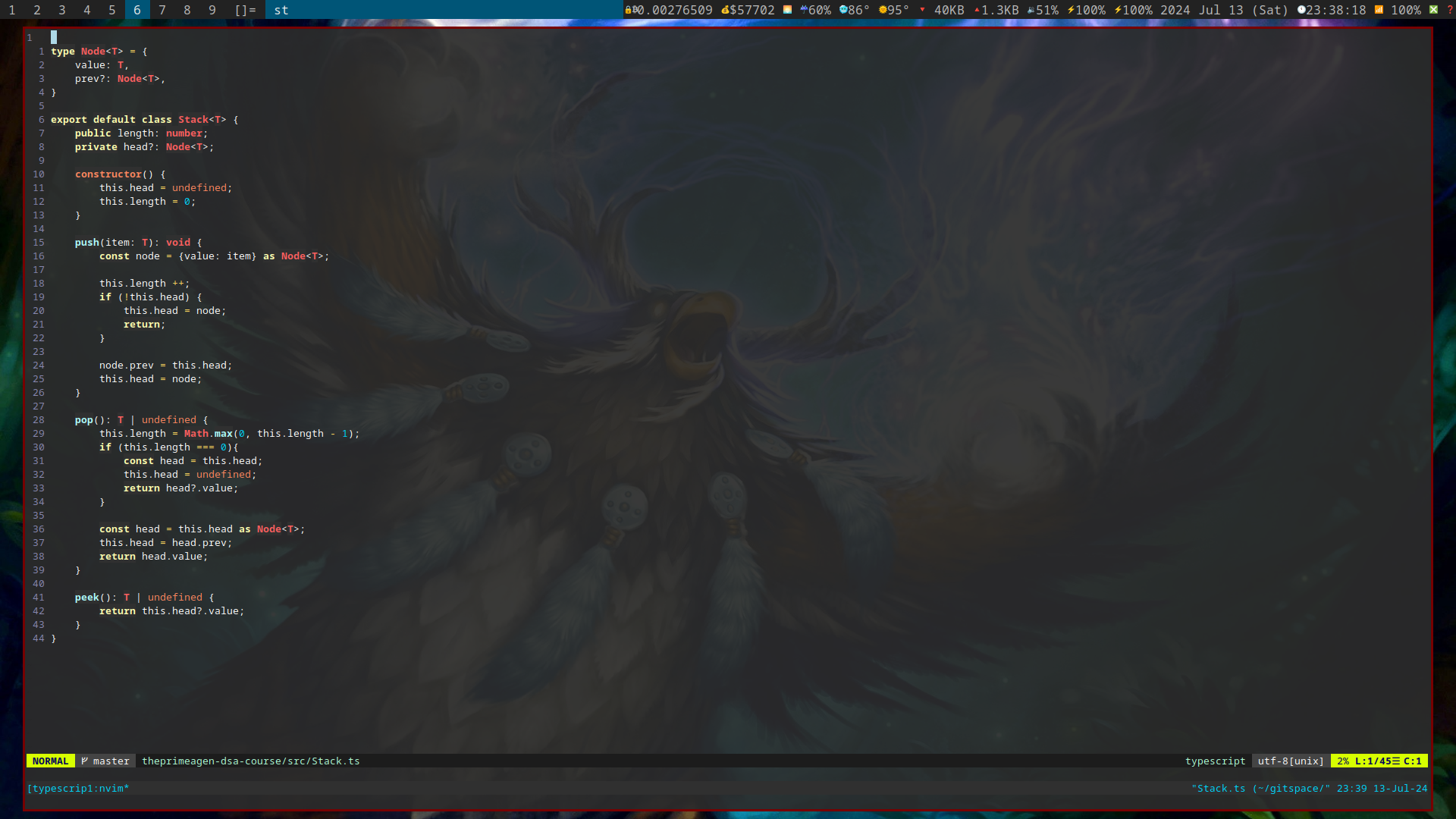The height and width of the screenshot is (819, 1456).
Task: Click the volume speaker icon at 51%
Action: coord(1031,10)
